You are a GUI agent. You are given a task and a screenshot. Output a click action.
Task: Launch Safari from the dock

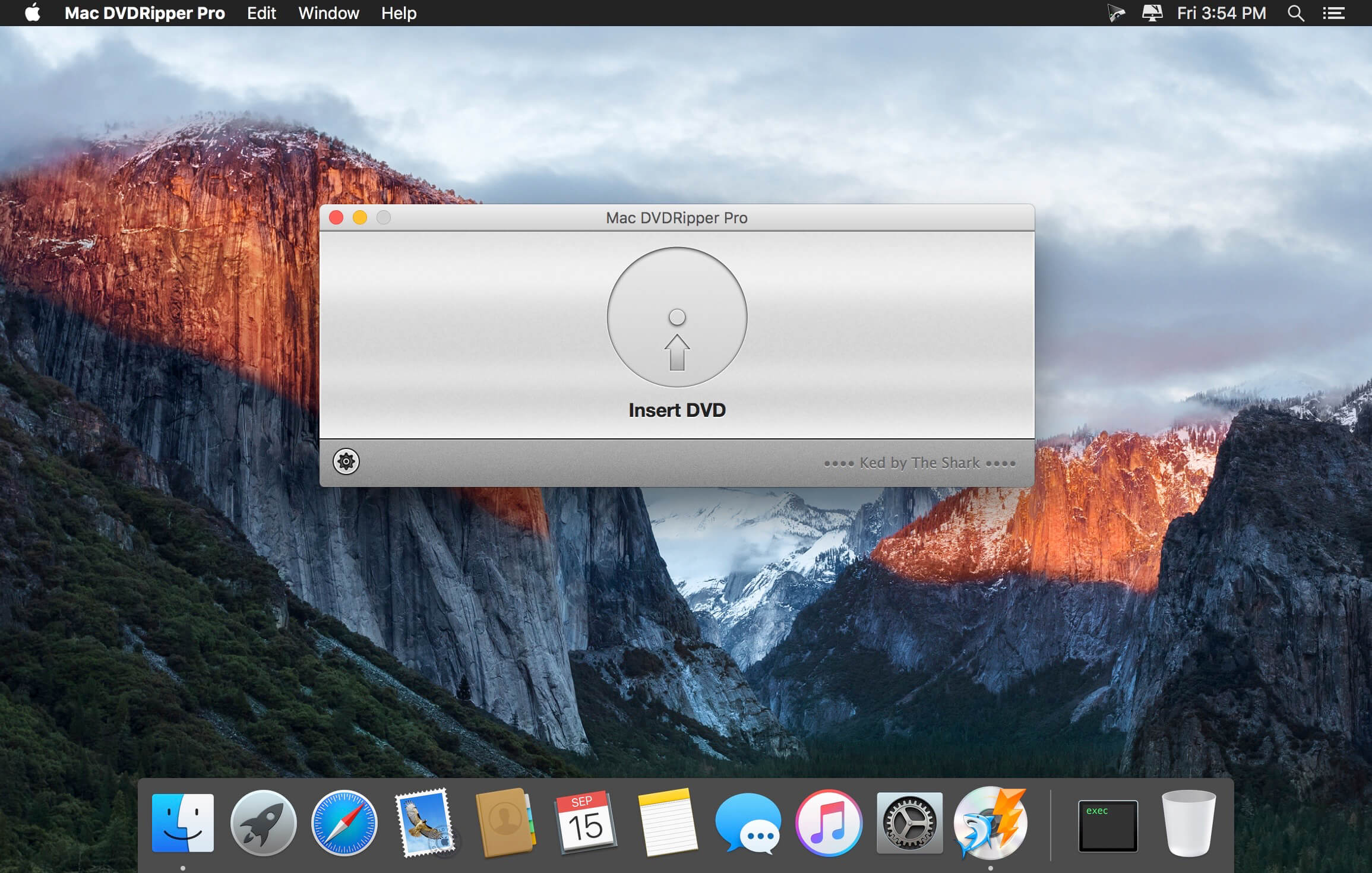(344, 823)
